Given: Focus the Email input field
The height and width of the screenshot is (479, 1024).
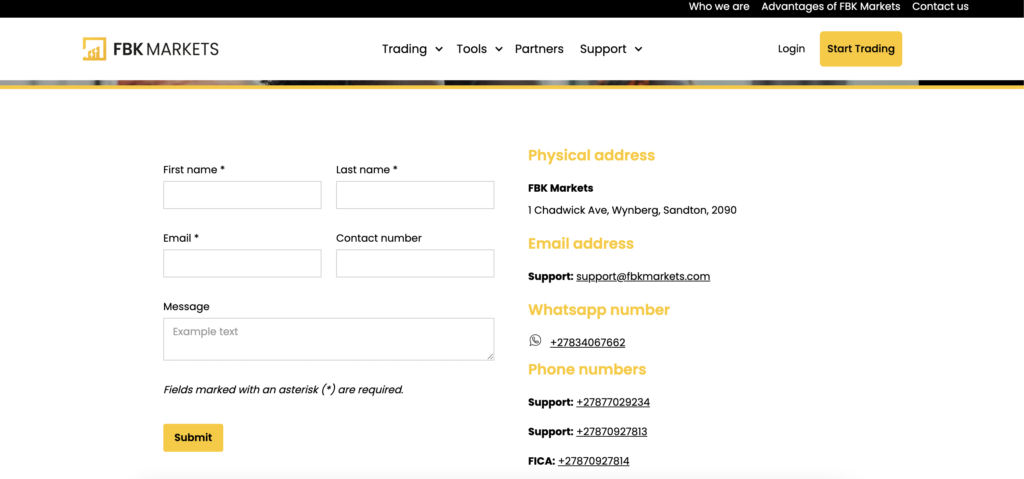Looking at the screenshot, I should (x=242, y=263).
